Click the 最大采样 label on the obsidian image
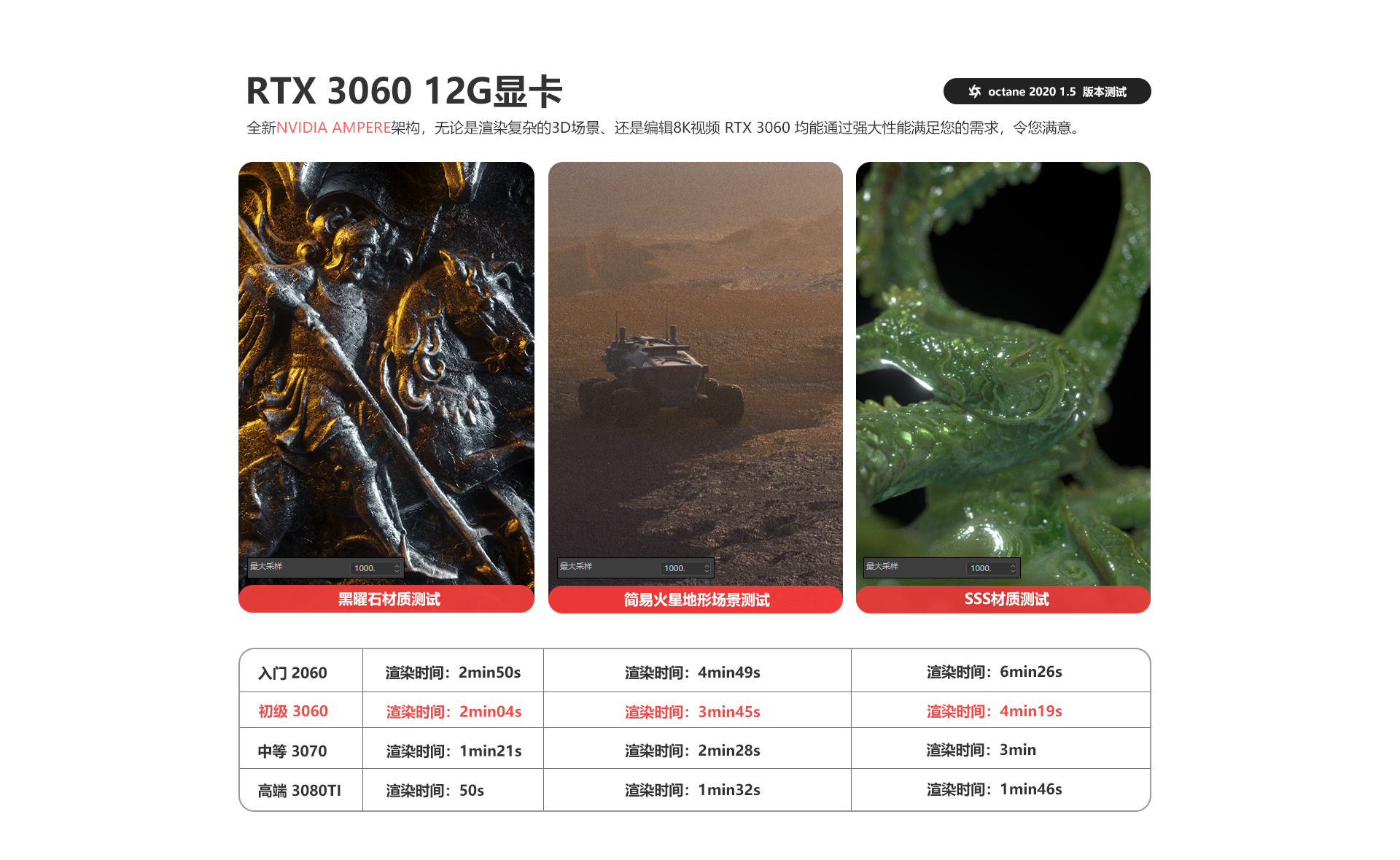1400x860 pixels. pyautogui.click(x=266, y=566)
